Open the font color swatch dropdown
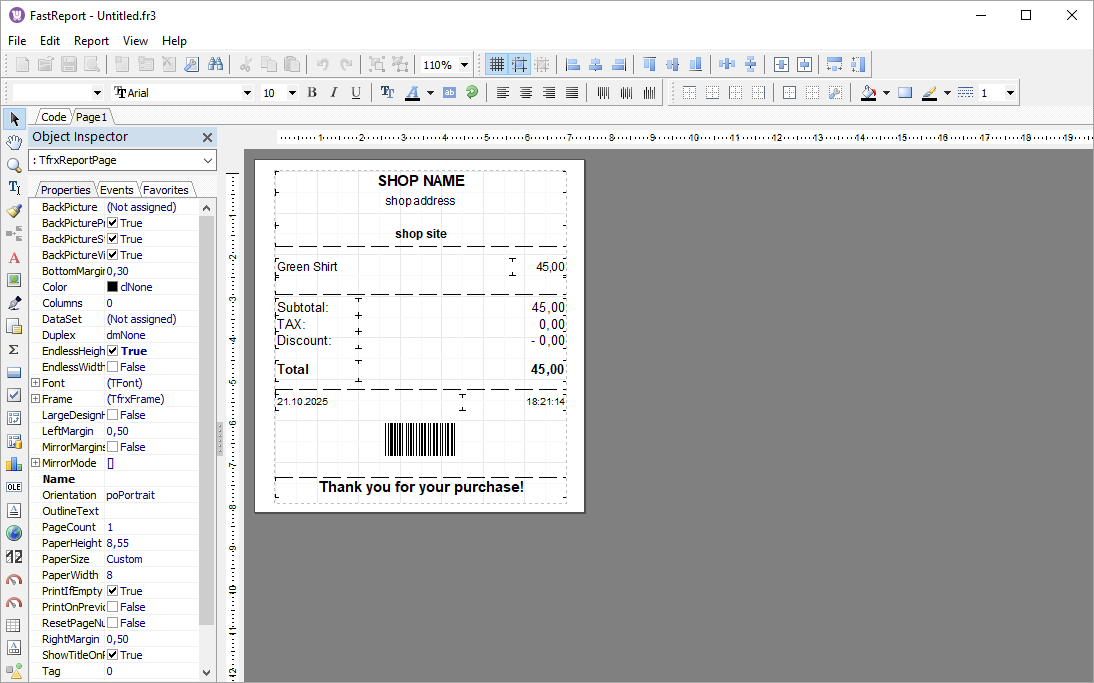 pos(430,91)
